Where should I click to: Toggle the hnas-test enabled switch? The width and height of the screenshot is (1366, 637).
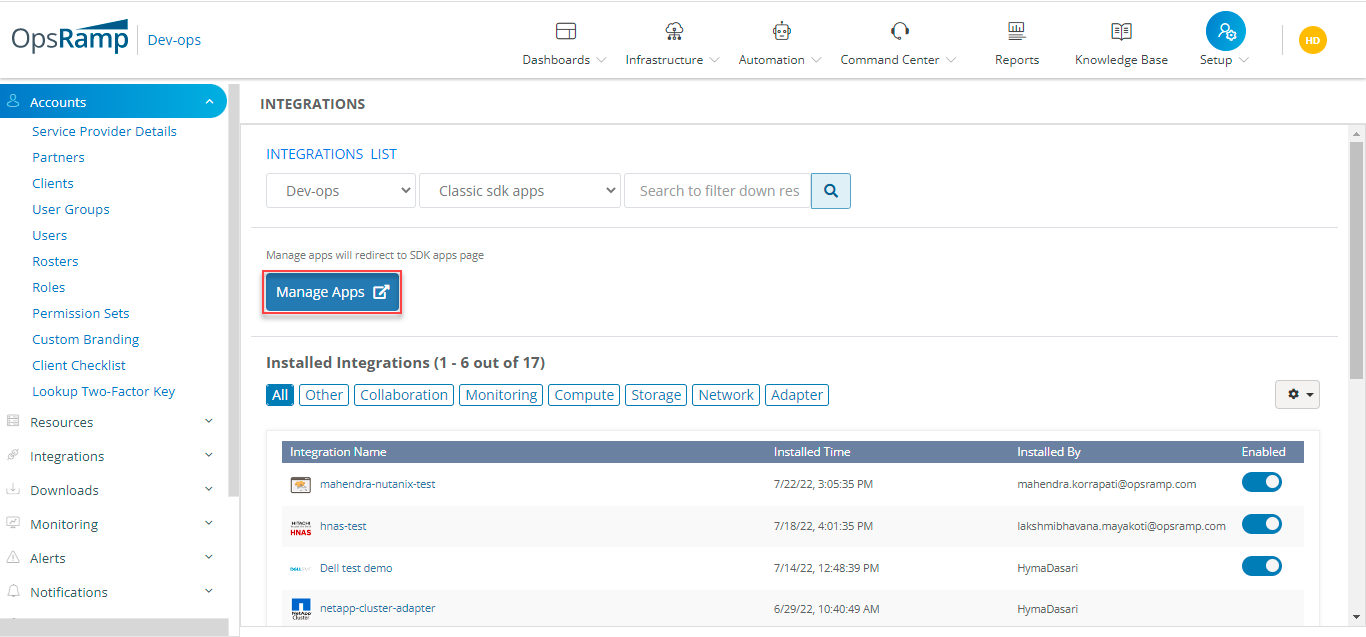(1261, 525)
